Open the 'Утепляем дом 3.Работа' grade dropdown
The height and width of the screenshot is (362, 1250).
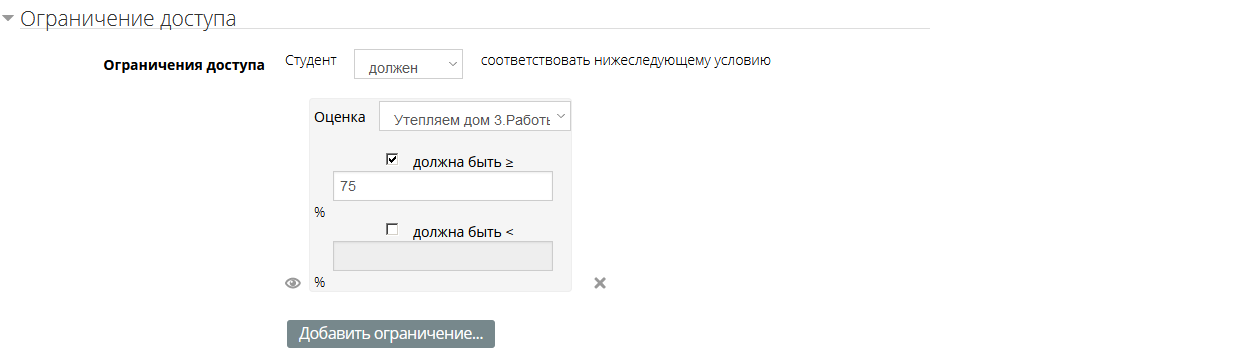coord(475,118)
